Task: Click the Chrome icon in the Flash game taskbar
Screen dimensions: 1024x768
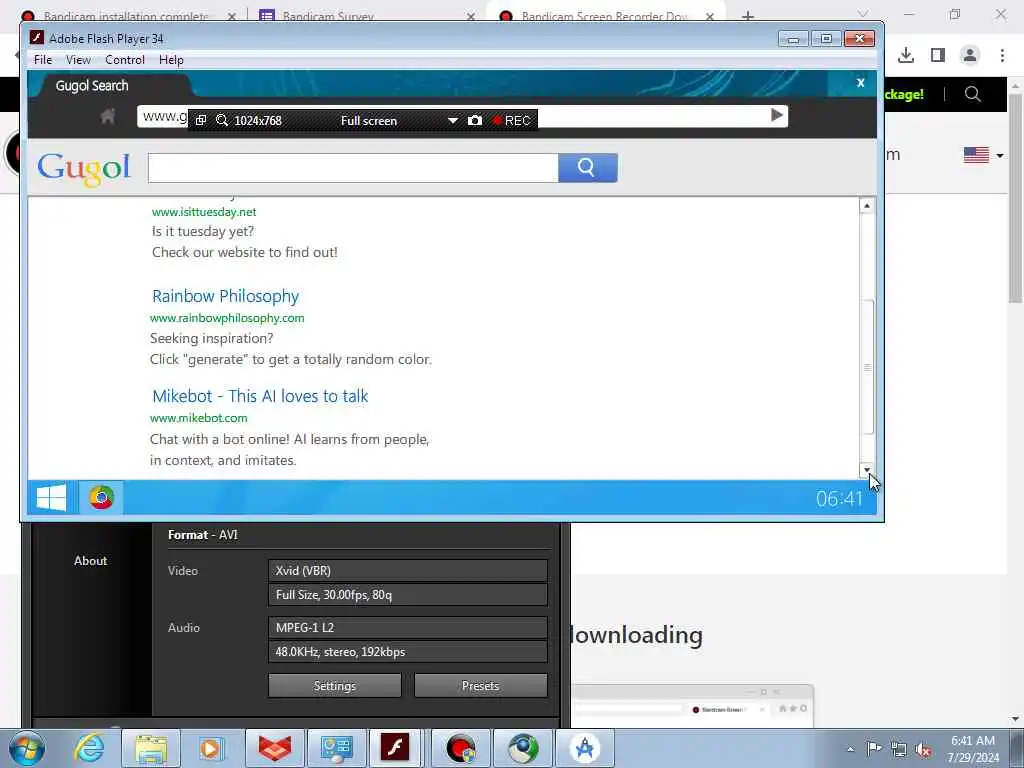Action: pyautogui.click(x=101, y=498)
